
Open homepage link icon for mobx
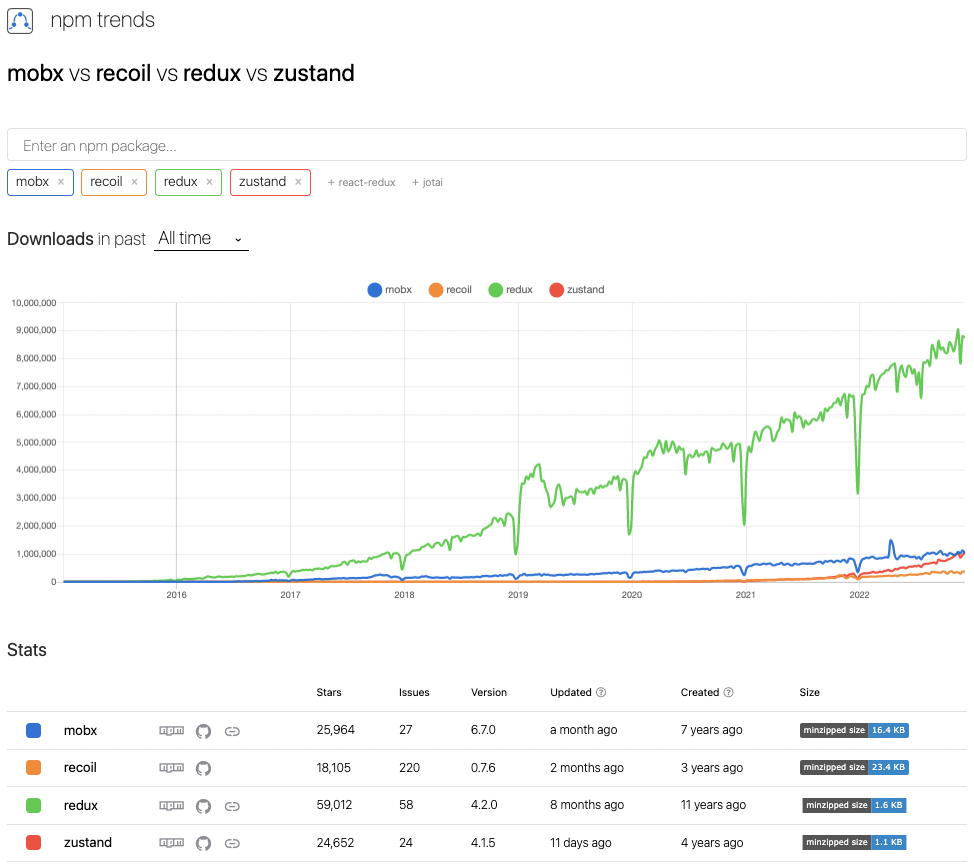coord(232,731)
